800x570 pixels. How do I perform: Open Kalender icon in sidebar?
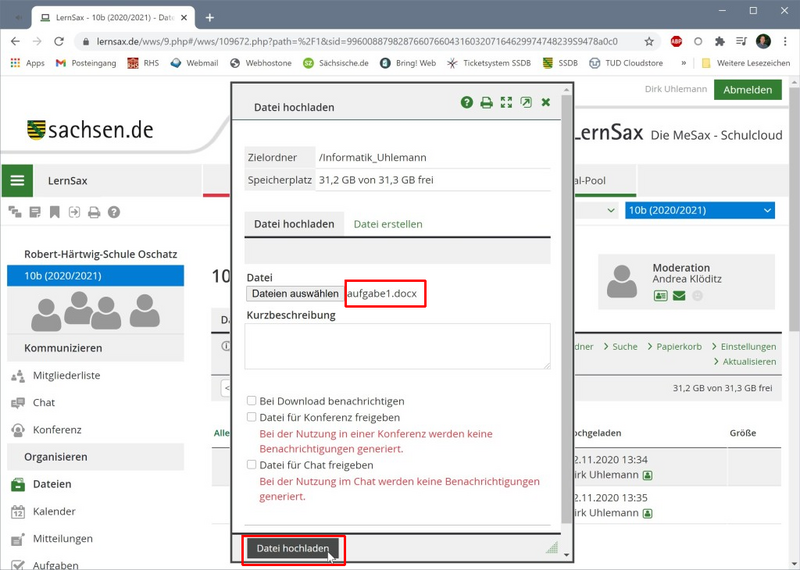(17, 512)
